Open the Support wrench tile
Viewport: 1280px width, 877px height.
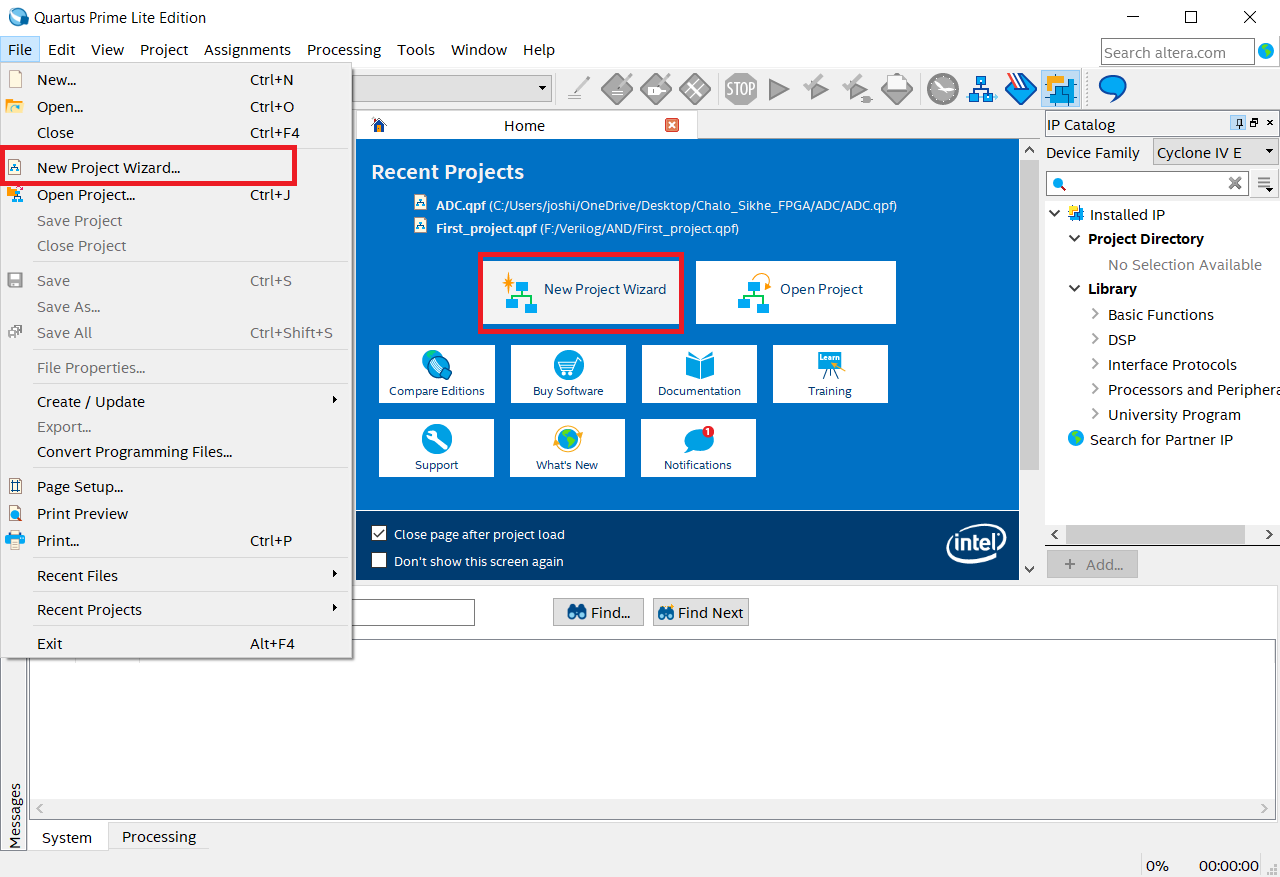click(436, 448)
